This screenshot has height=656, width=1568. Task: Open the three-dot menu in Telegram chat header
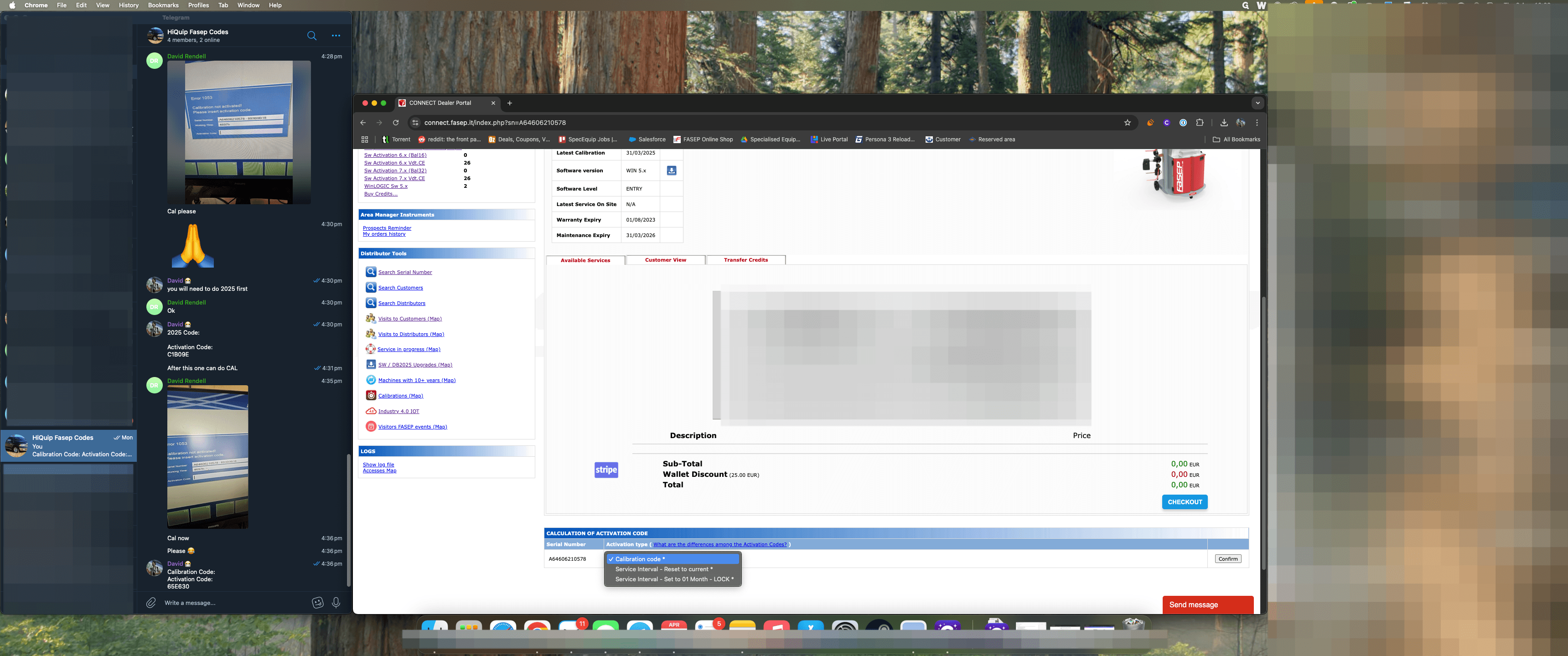click(x=336, y=35)
